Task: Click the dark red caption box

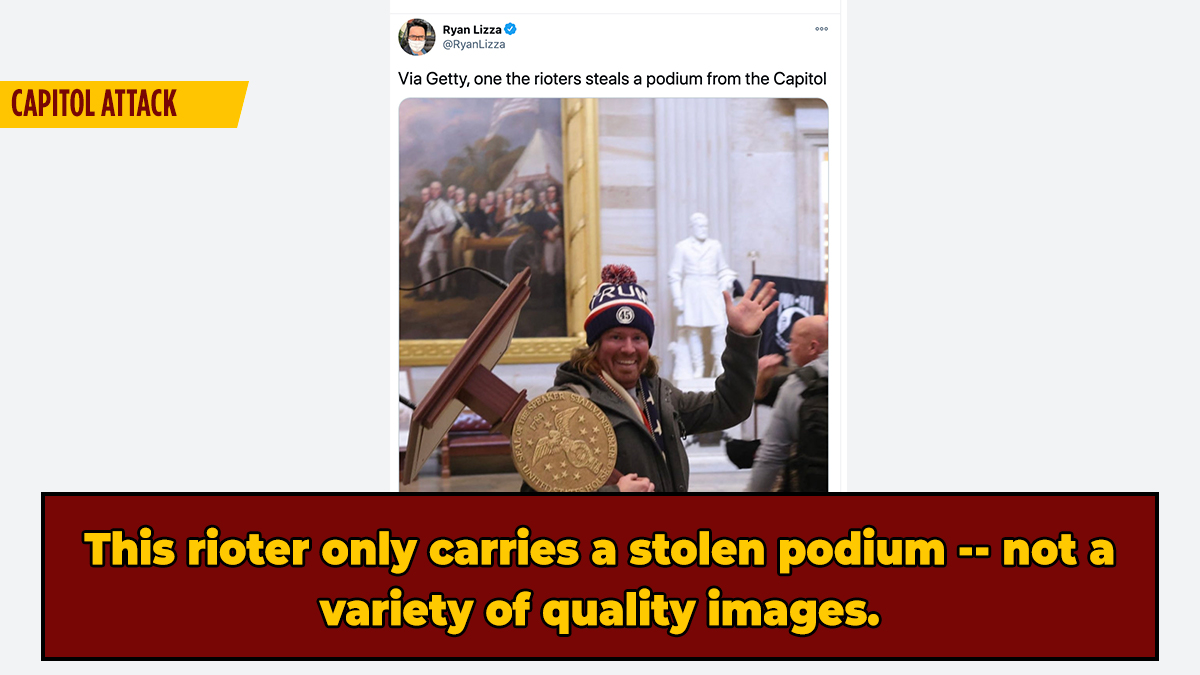Action: click(600, 576)
